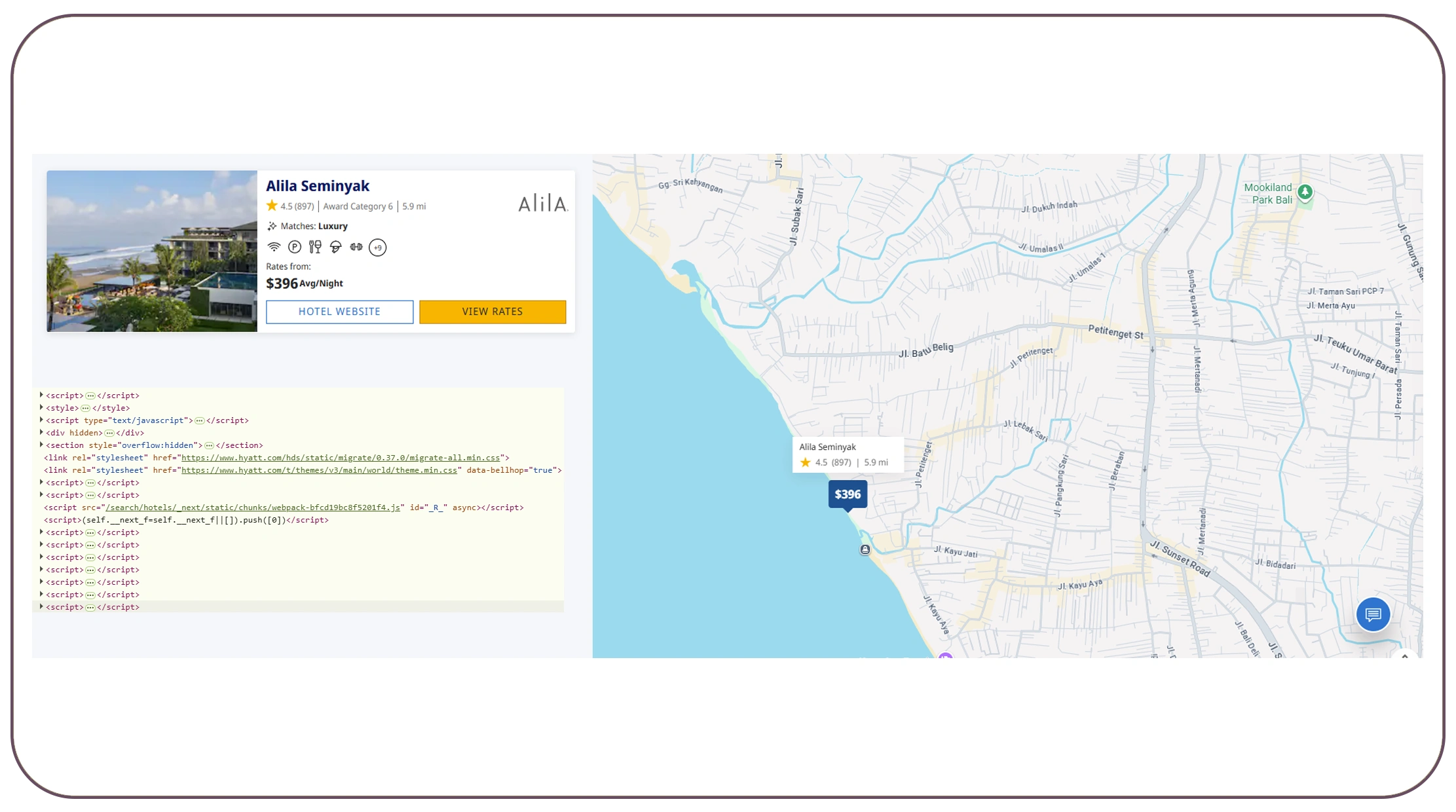Click "Petitenget St" label on the map
Image resolution: width=1456 pixels, height=812 pixels.
click(1115, 332)
